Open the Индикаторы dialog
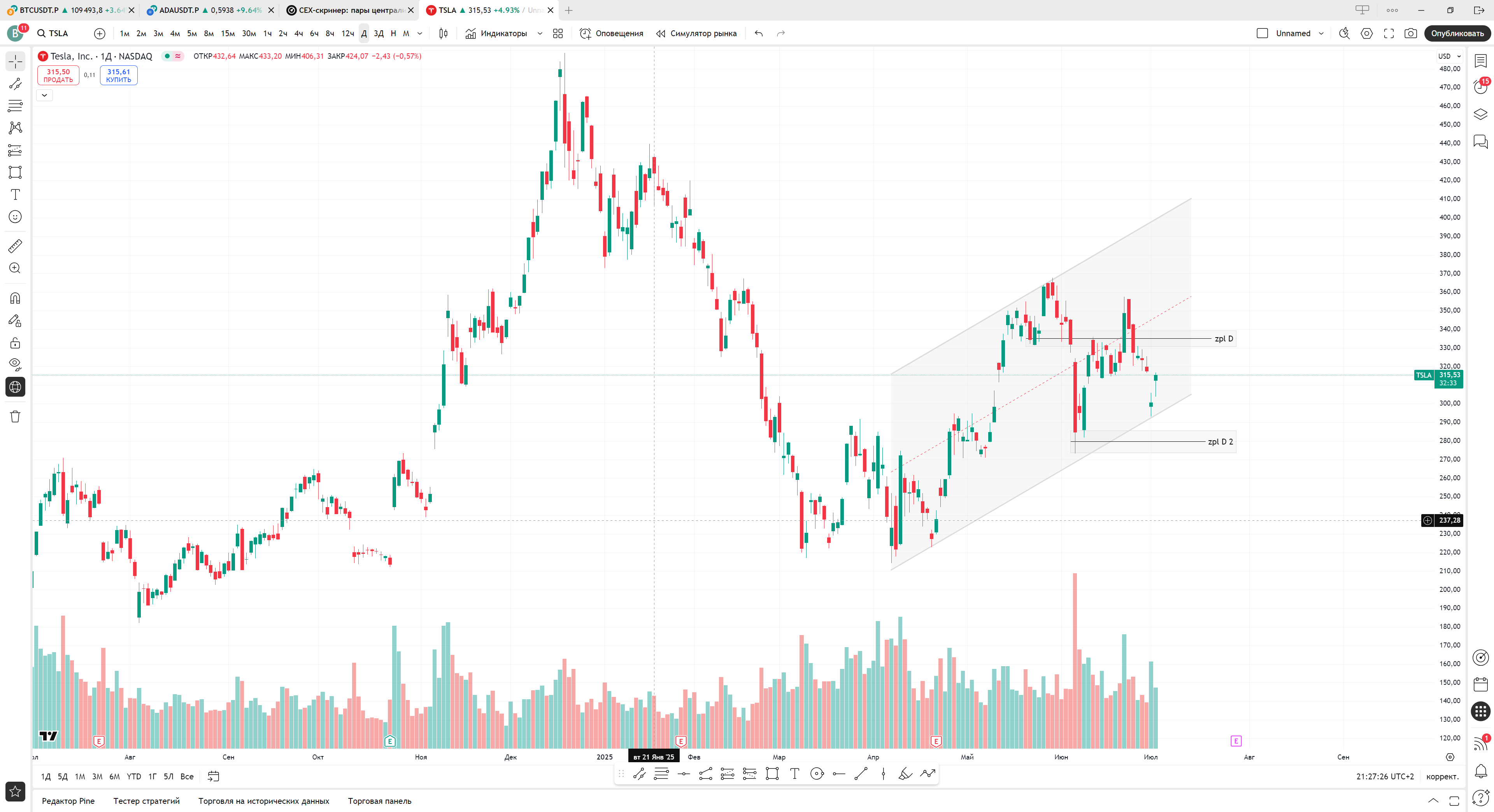The image size is (1494, 812). click(496, 33)
